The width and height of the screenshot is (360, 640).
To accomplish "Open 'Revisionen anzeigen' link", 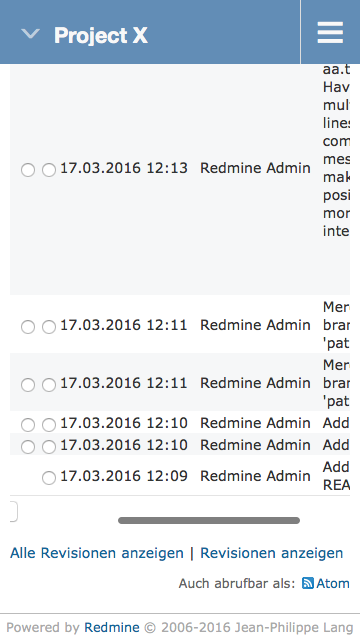I will click(x=271, y=553).
